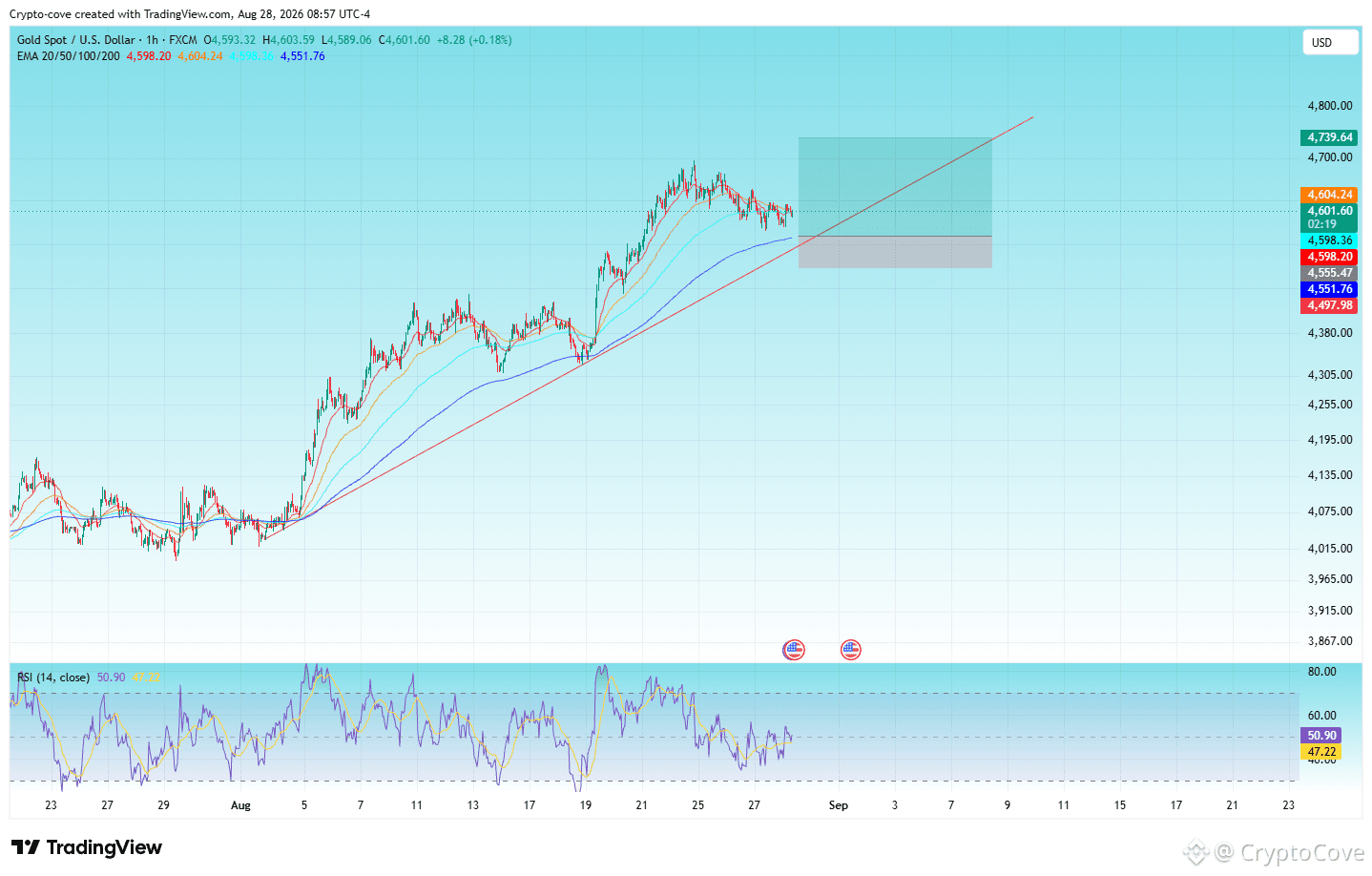Click the red 4,598.20 EMA legend value
The image size is (1372, 876).
coord(149,56)
